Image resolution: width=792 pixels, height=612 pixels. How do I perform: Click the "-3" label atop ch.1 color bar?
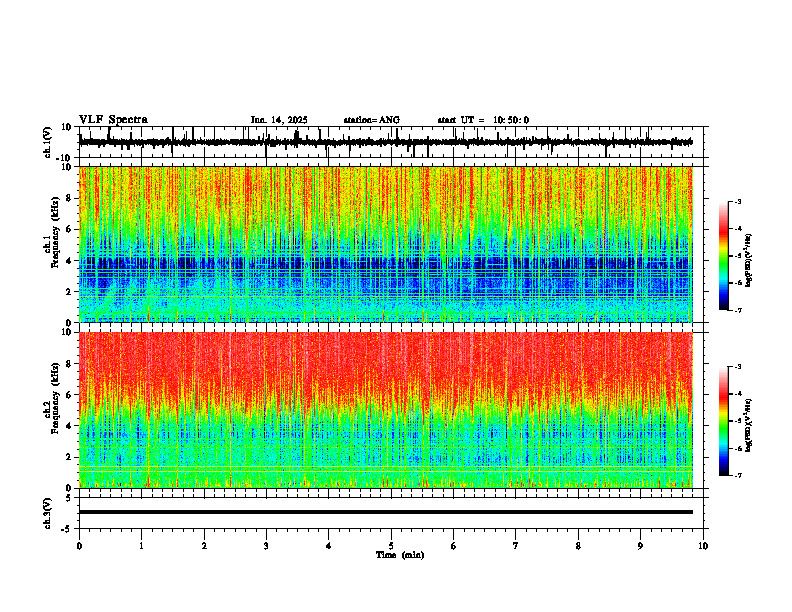point(738,201)
